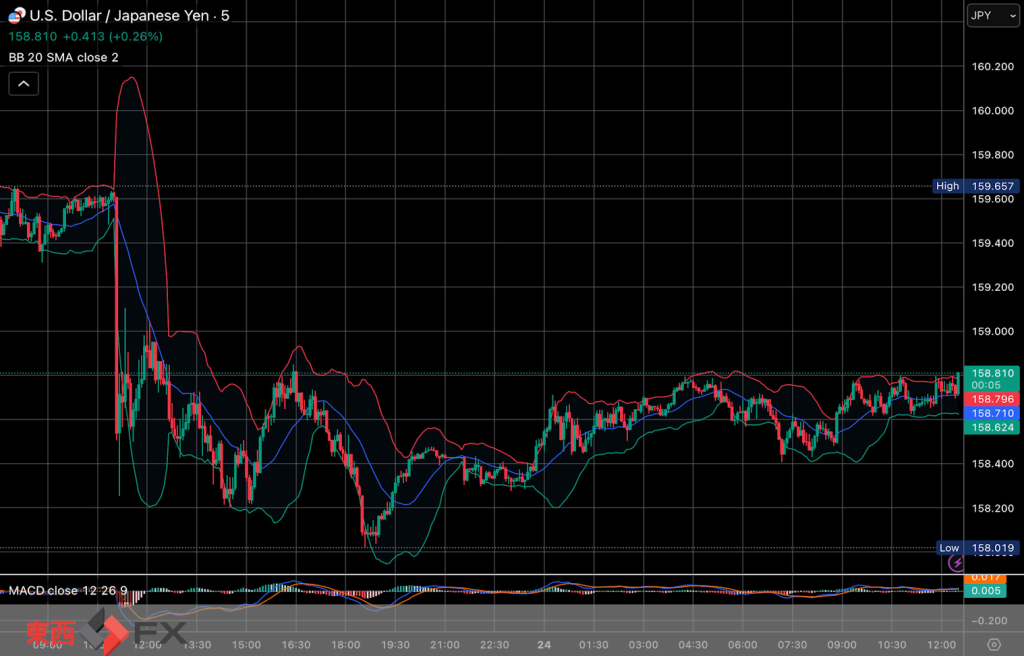
Task: Select the MACD close 12 26 9 indicator
Action: point(68,591)
